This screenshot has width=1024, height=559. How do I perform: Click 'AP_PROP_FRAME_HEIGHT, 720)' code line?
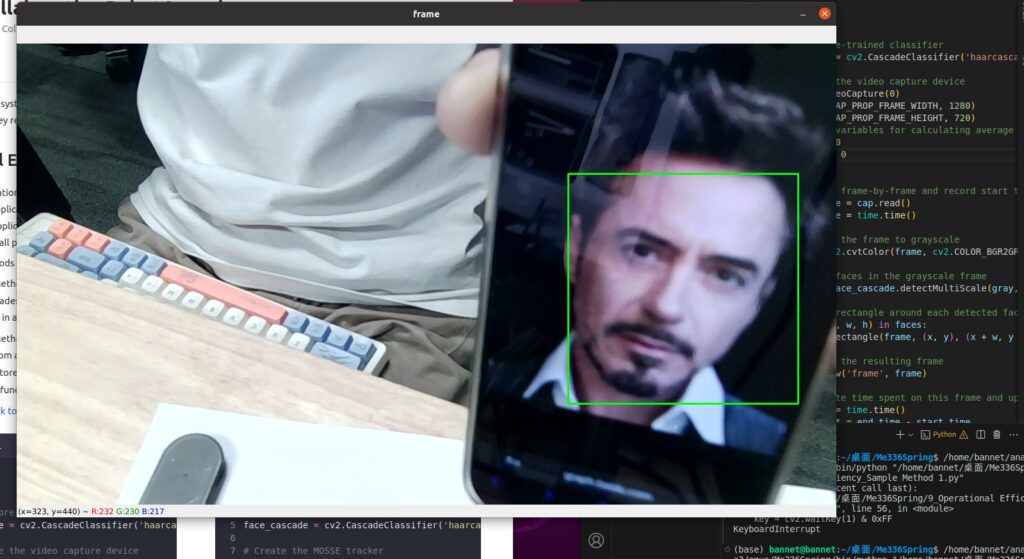coord(906,118)
